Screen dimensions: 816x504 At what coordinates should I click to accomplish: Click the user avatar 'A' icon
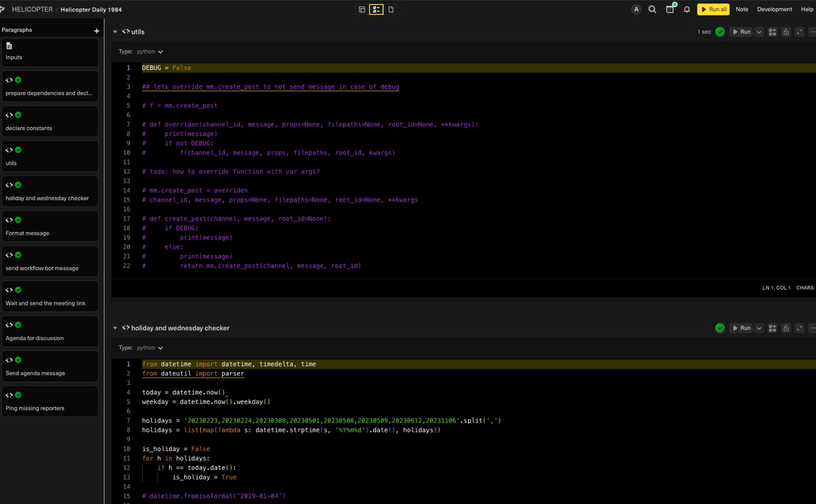coord(636,9)
